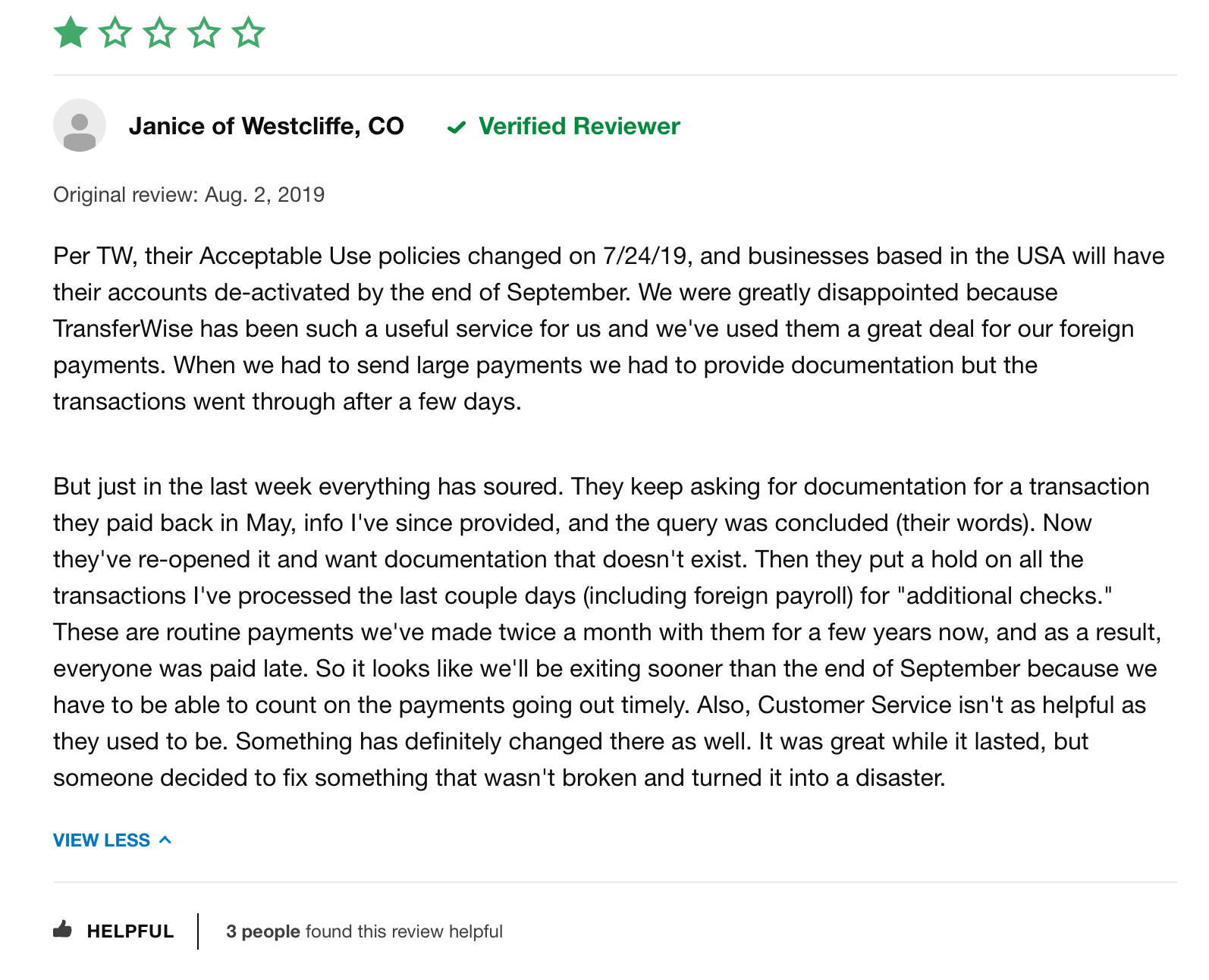Click the first review paragraph about TW policies

click(x=609, y=328)
